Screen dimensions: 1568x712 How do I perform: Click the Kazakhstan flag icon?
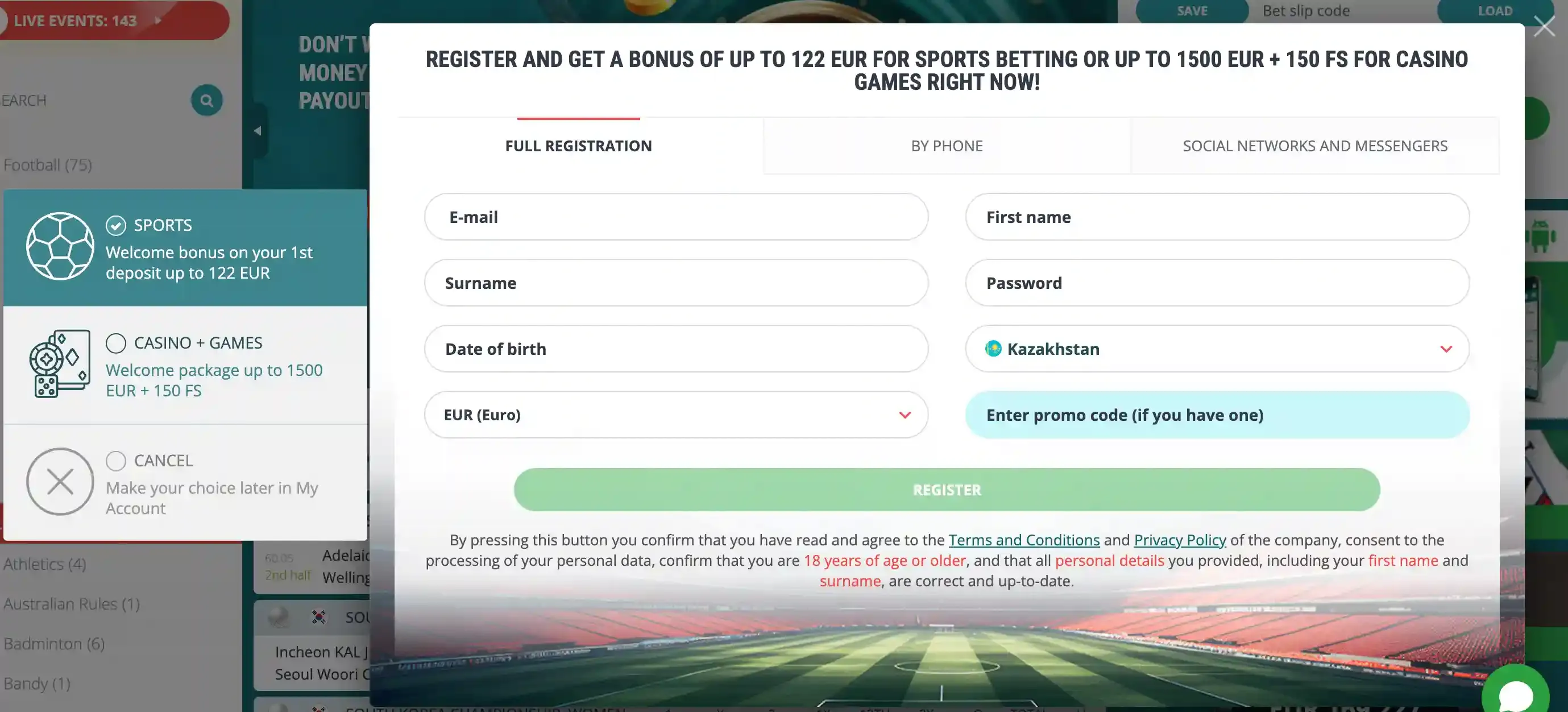tap(993, 349)
